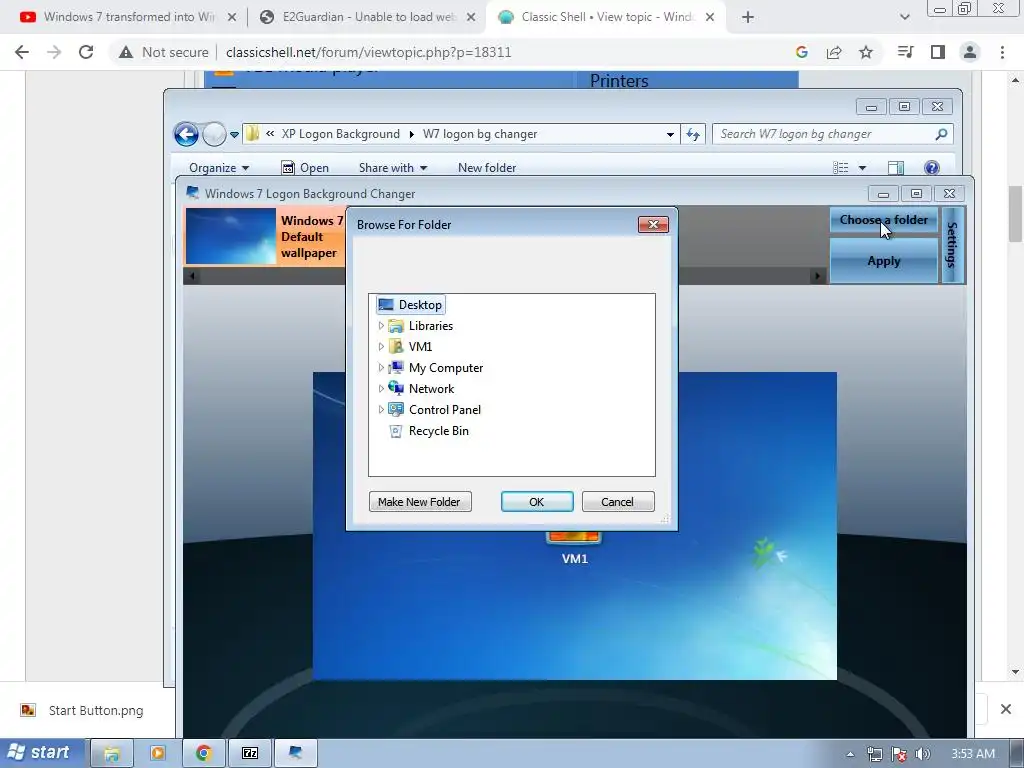This screenshot has width=1024, height=768.
Task: Click Make New Folder button
Action: [420, 502]
